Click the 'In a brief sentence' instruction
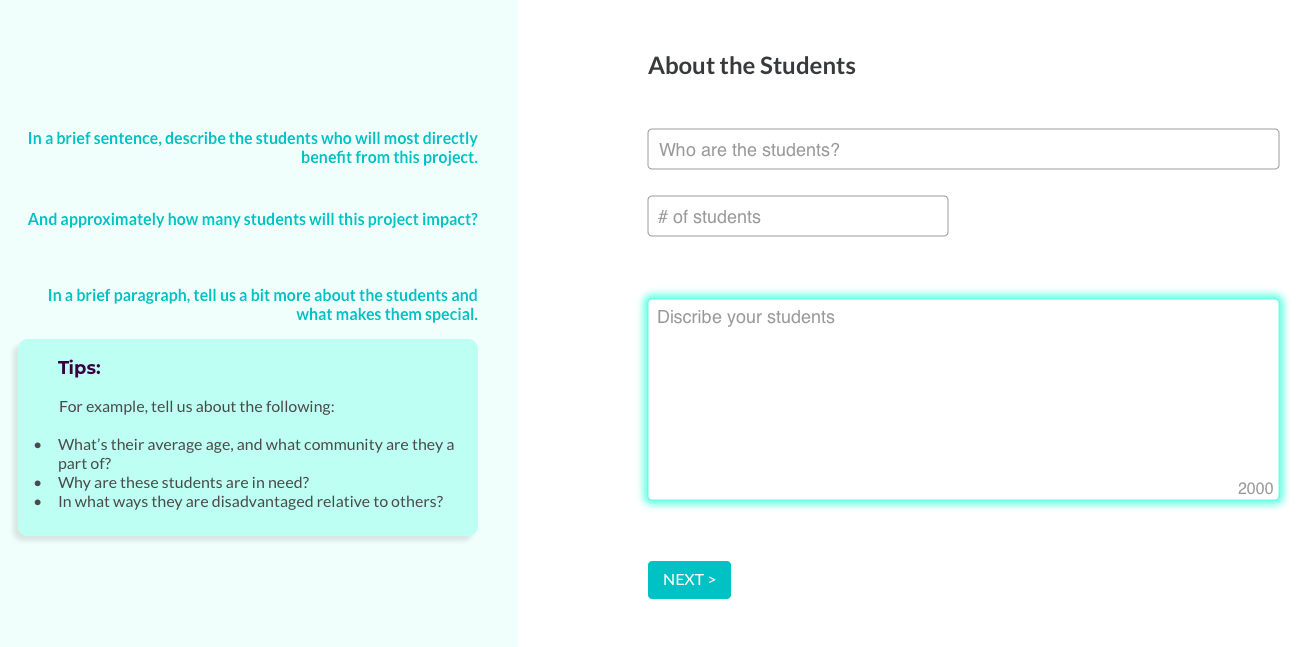 click(x=252, y=138)
